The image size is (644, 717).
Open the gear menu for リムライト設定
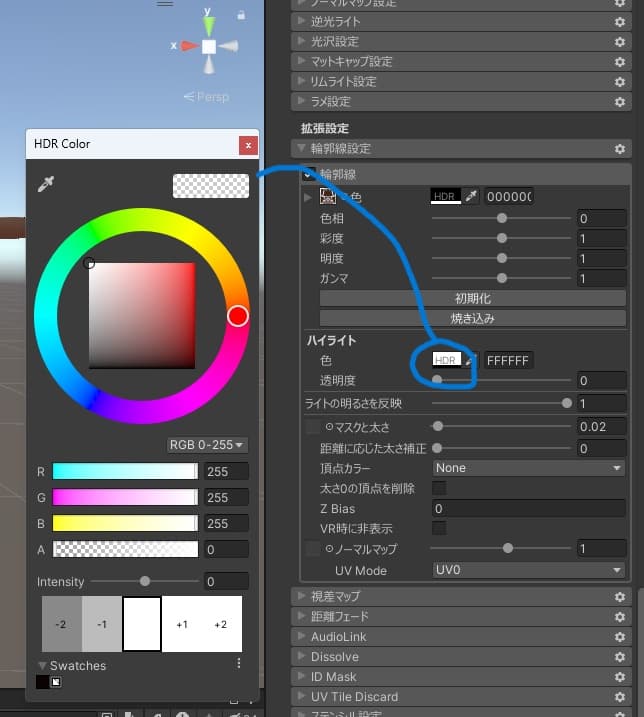click(620, 82)
